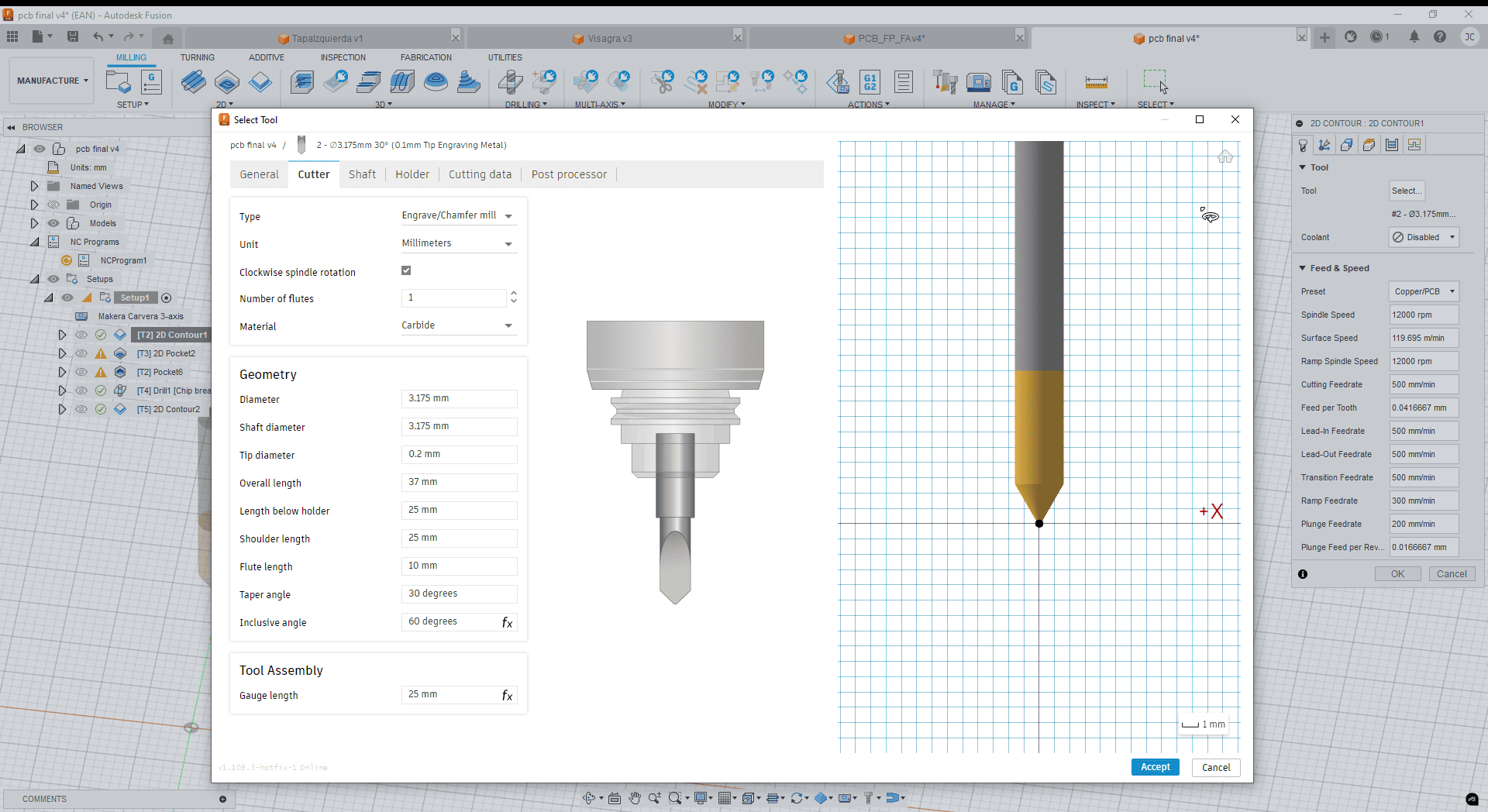Click the Drill tool icon

(x=510, y=81)
